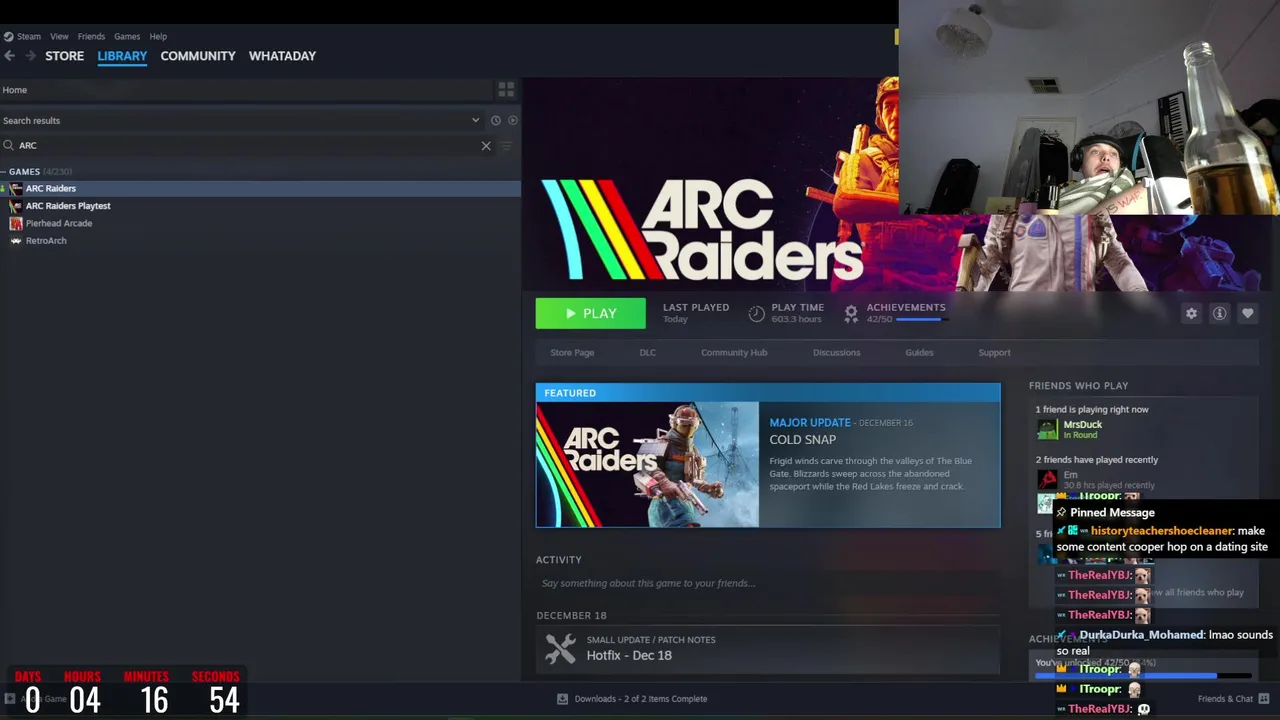
Task: Open Friends & Chat icon
Action: 1264,699
